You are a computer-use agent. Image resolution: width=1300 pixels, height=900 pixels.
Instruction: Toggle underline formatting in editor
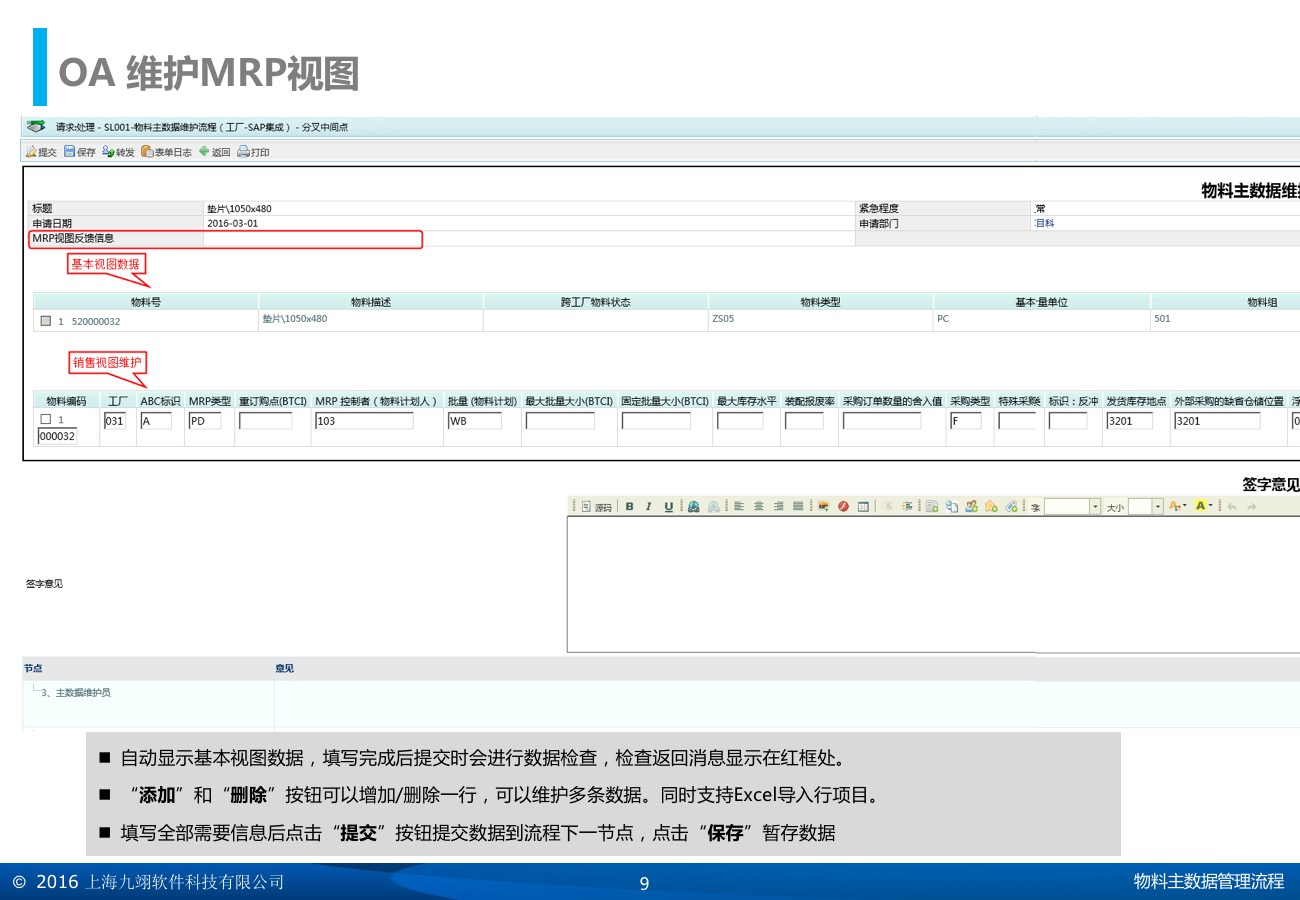tap(668, 507)
